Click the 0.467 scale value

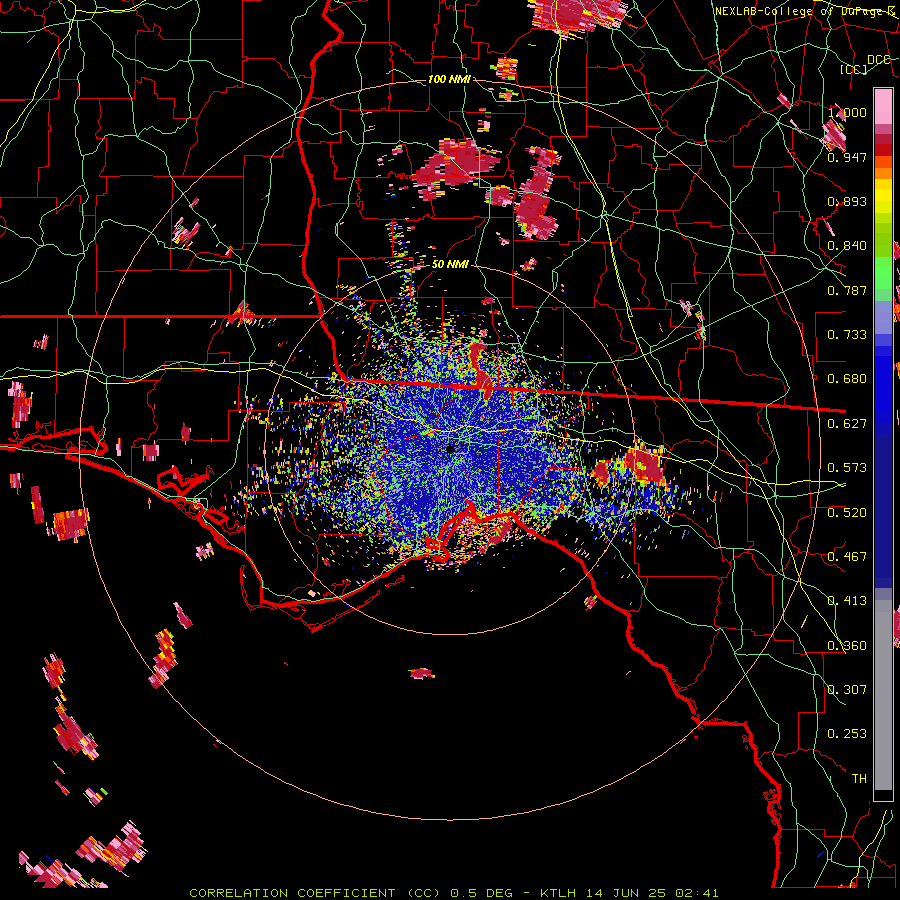[847, 557]
